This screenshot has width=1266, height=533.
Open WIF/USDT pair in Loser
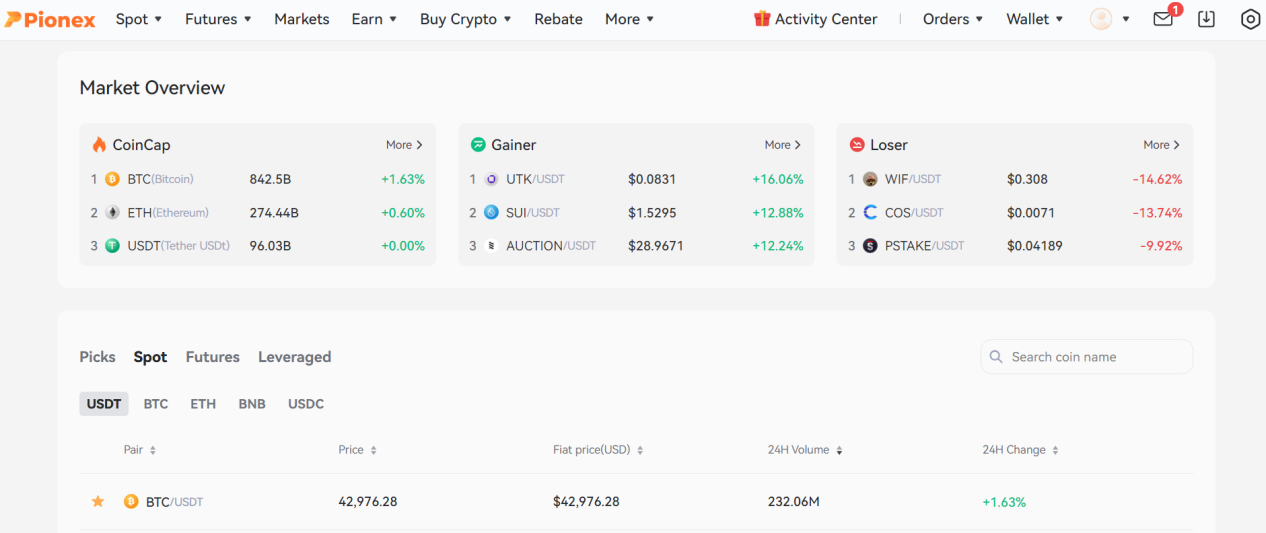pos(913,179)
